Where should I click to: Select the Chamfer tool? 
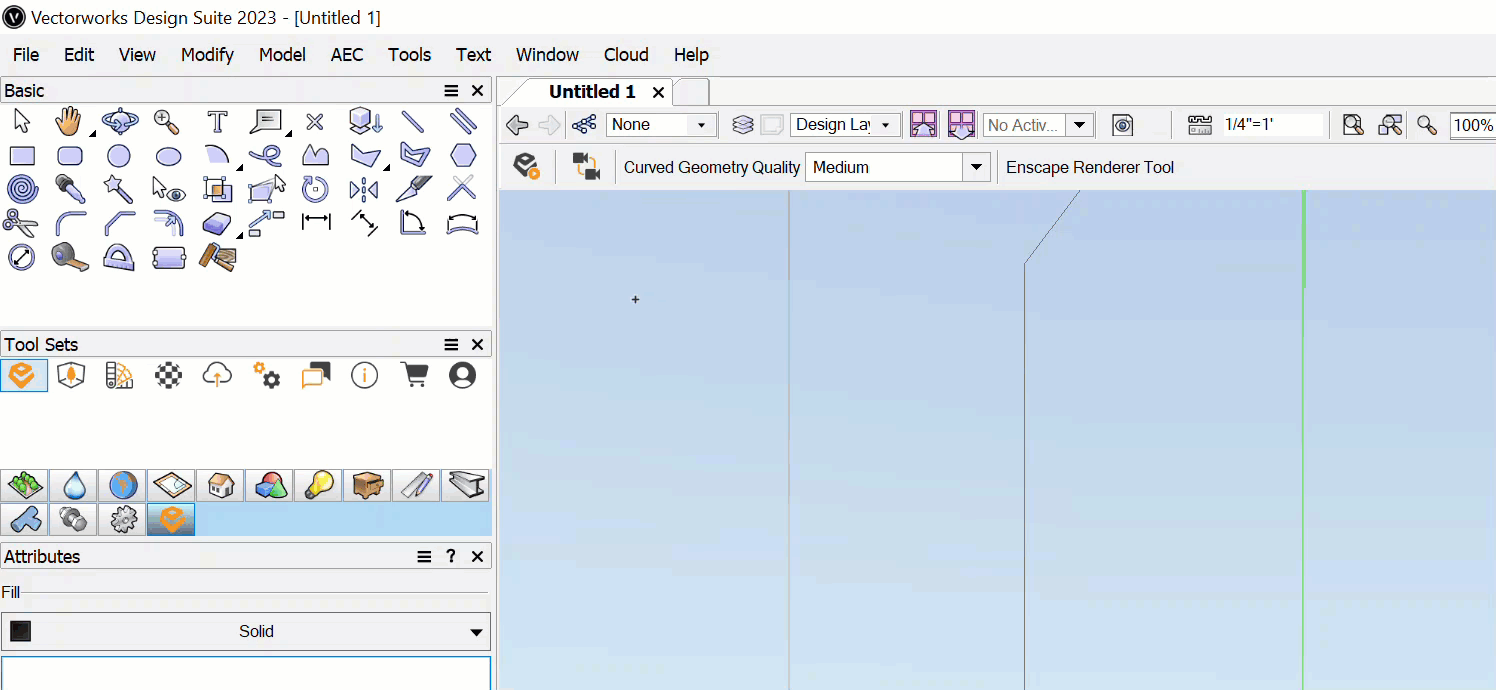tap(119, 223)
